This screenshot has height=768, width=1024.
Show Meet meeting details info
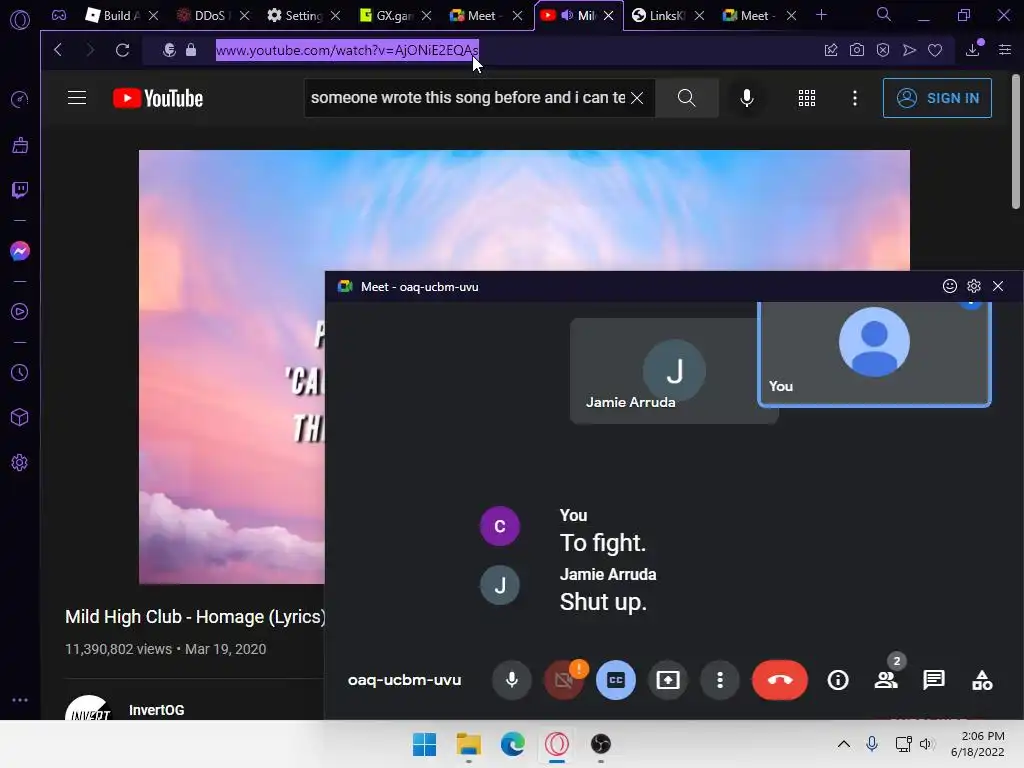pos(838,680)
